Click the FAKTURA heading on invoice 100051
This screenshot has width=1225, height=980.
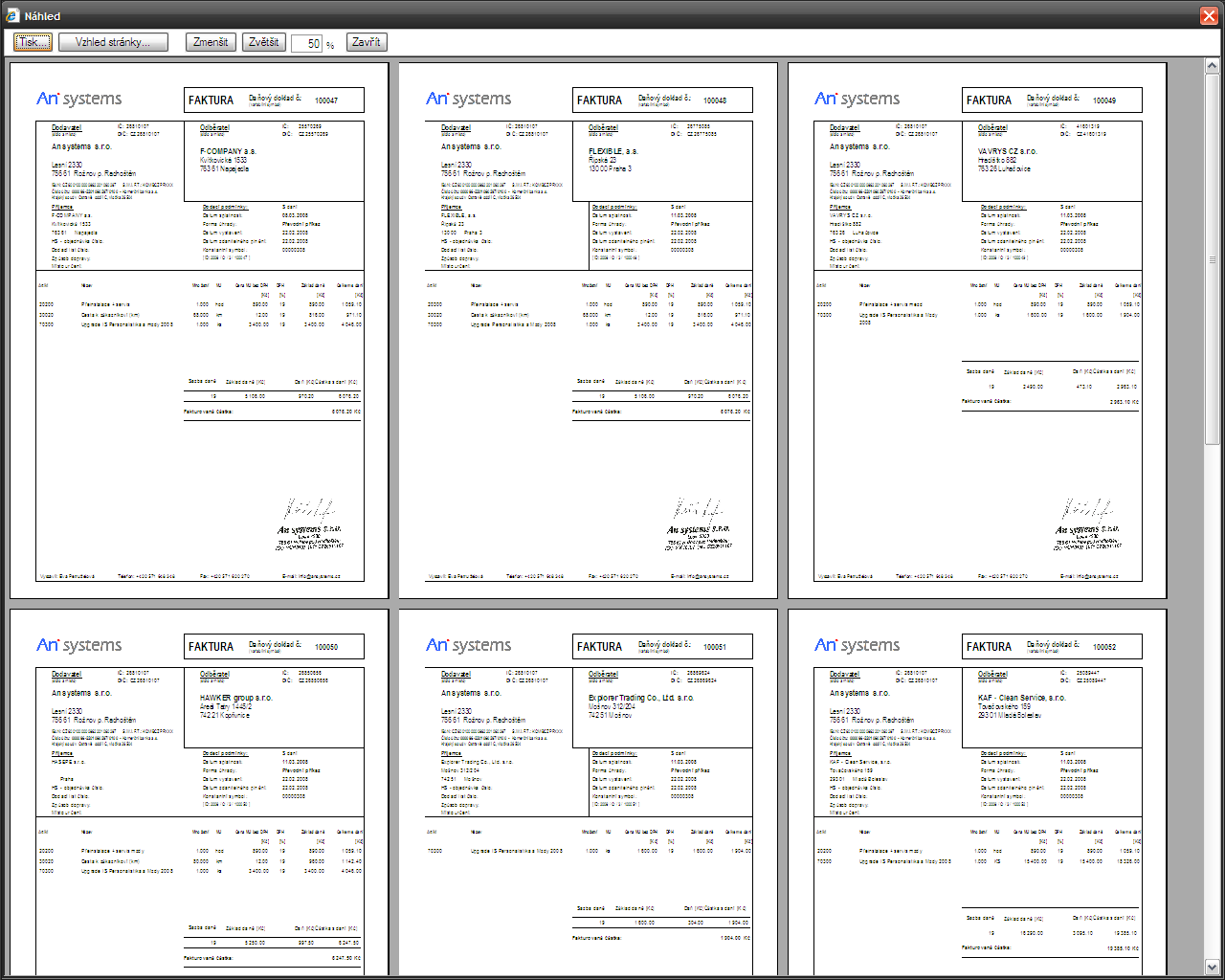coord(600,647)
